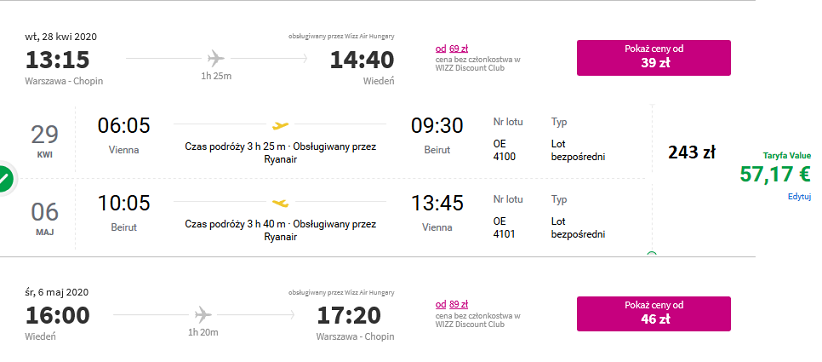Viewport: 822px width, 362px height.
Task: Select the 06 MAJ date block
Action: click(x=45, y=217)
